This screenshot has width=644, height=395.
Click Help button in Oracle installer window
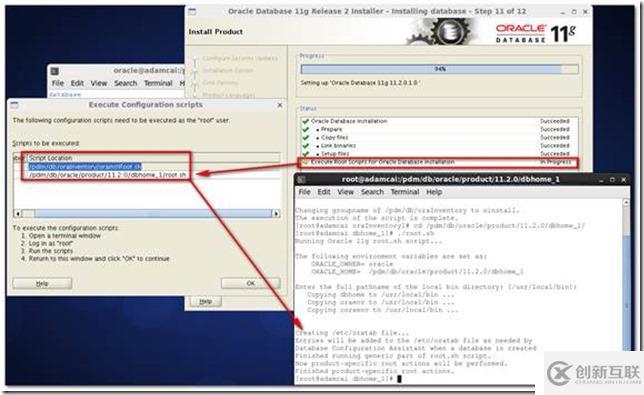[x=205, y=301]
